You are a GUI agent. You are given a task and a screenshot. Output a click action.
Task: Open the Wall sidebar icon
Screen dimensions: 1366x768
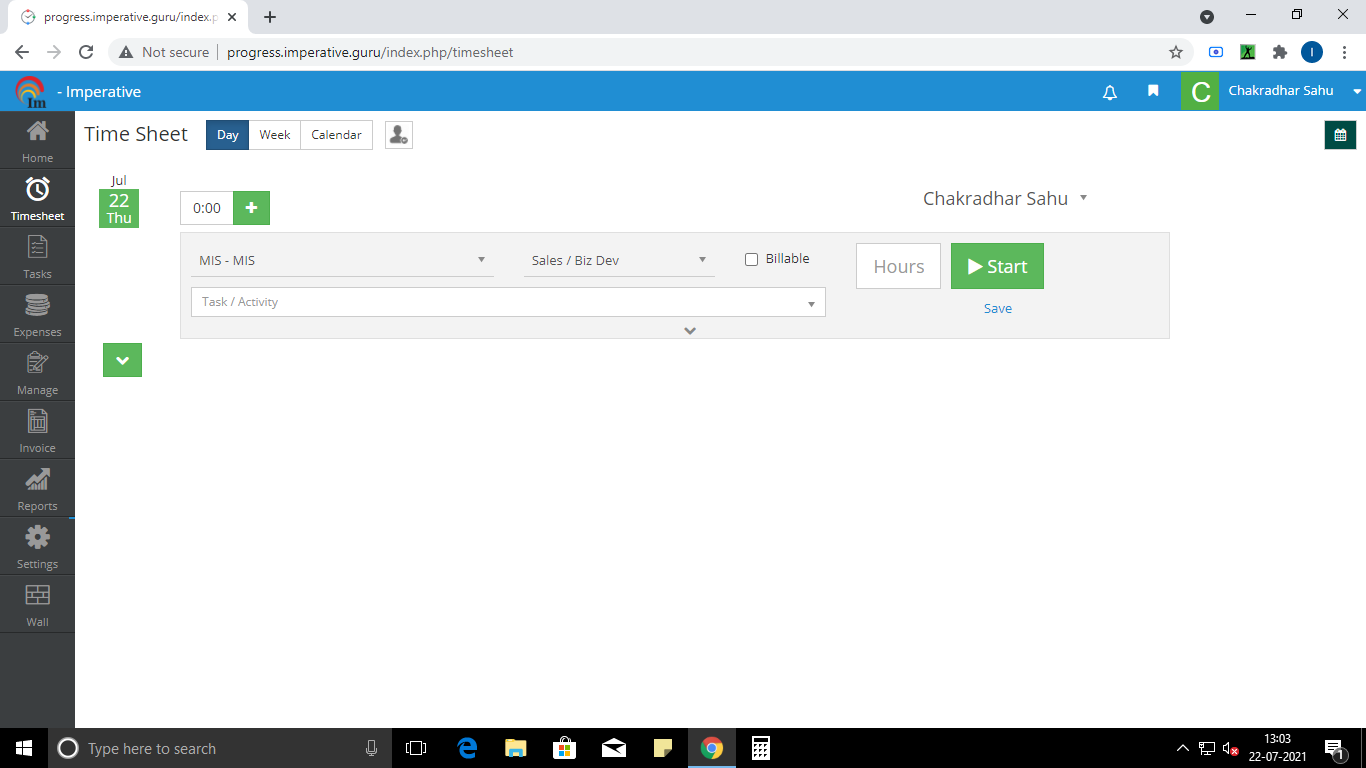37,604
